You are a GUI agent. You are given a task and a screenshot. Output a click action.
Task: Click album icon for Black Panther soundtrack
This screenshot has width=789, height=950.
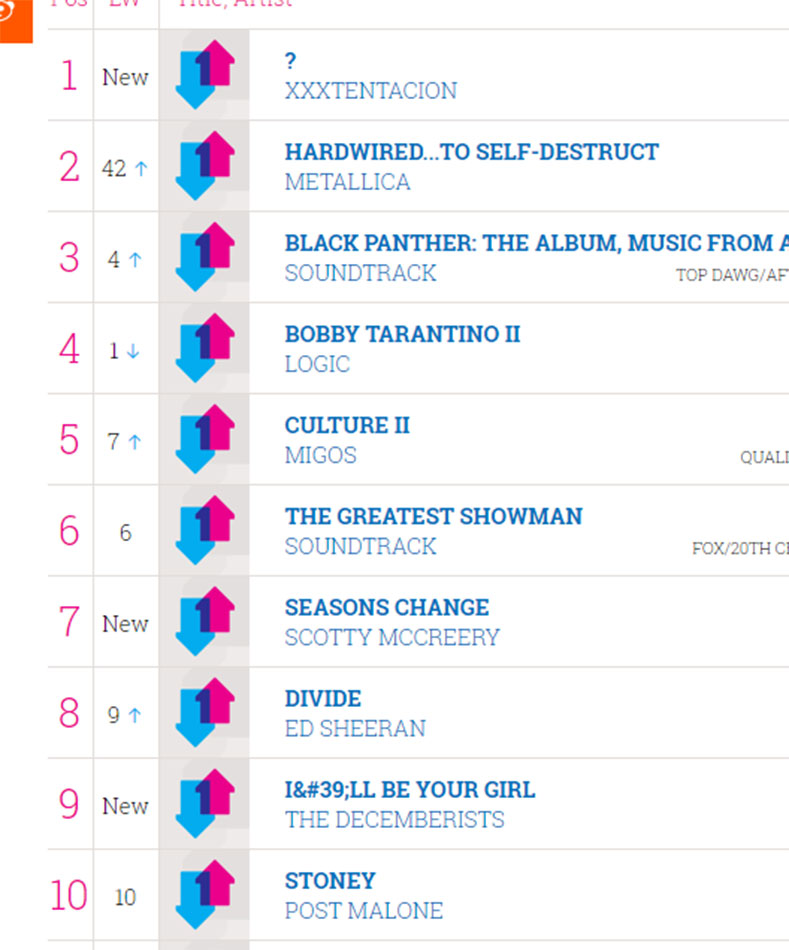coord(204,257)
